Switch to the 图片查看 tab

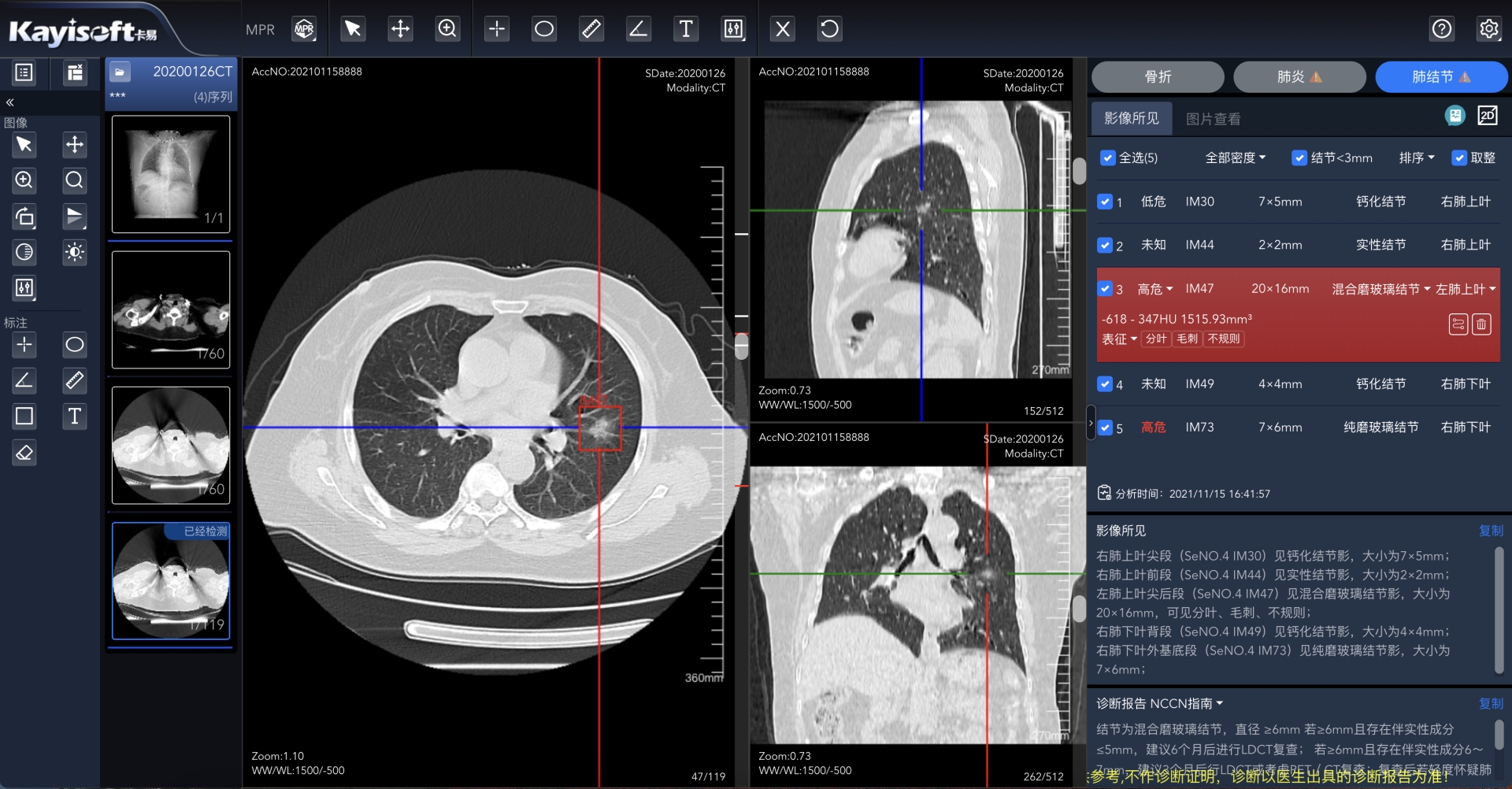click(x=1213, y=119)
